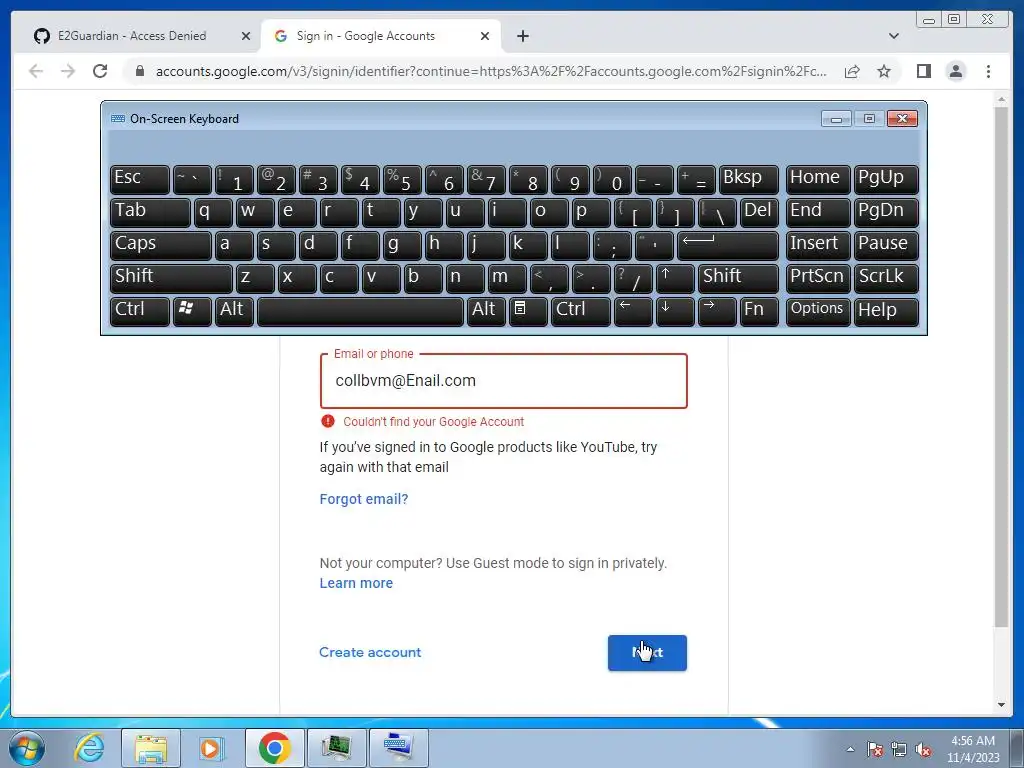Open Windows Explorer folder in taskbar
Screen dimensions: 1024x768
click(x=151, y=748)
